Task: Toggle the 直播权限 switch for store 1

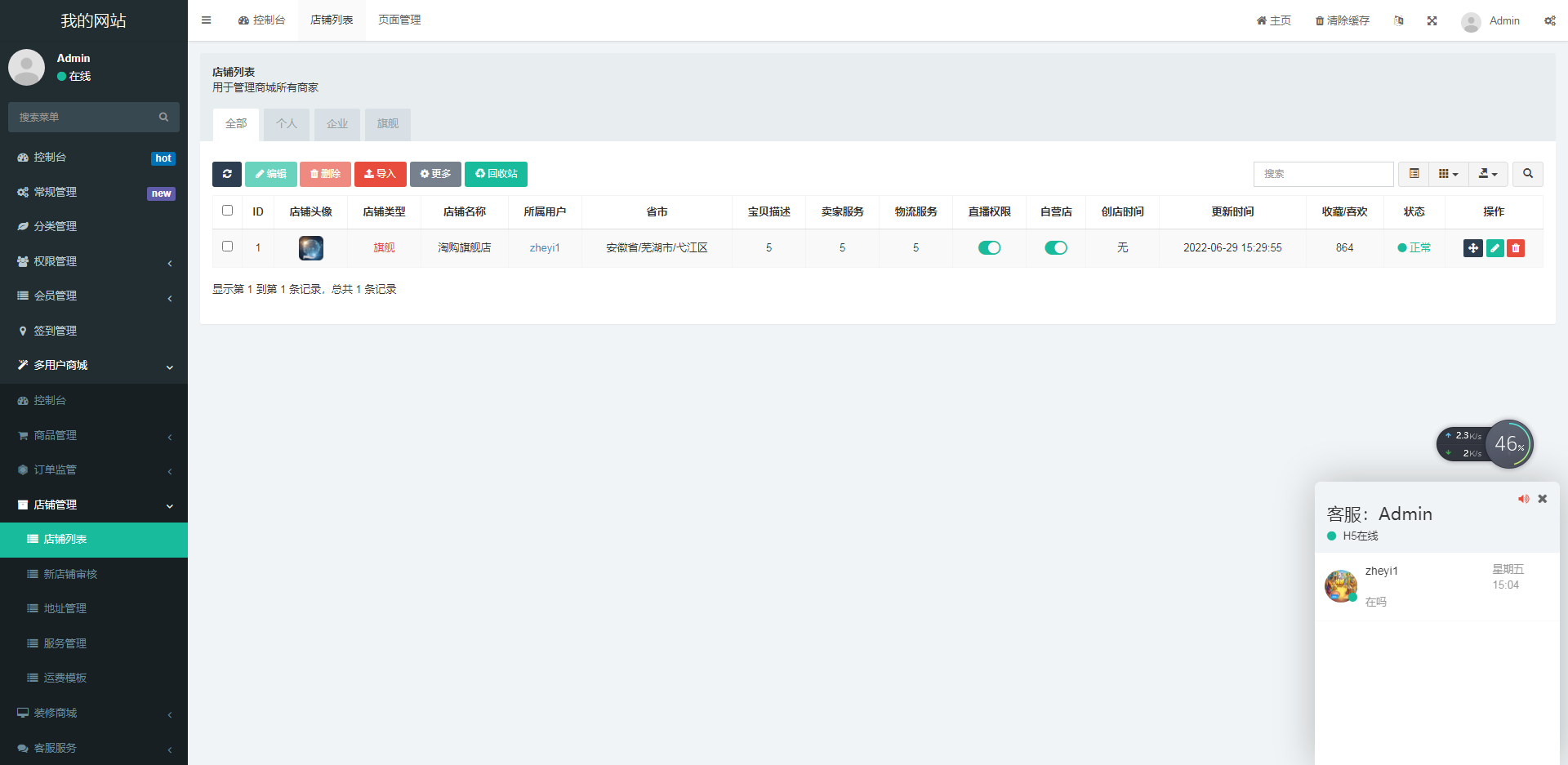Action: tap(989, 248)
